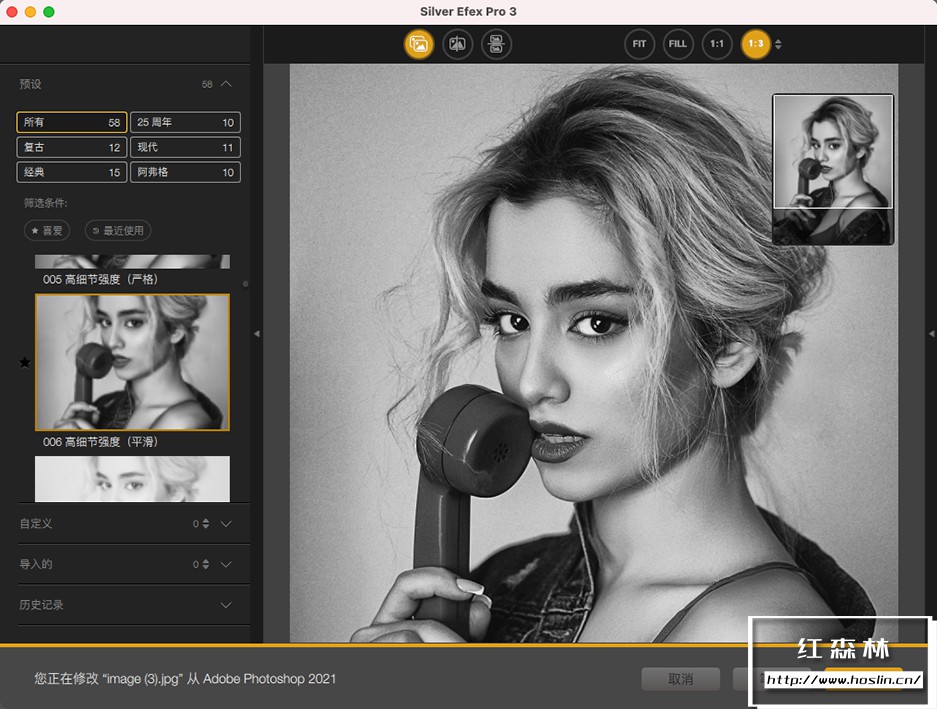Switch to side-by-side preview icon
This screenshot has height=709, width=937.
point(497,44)
